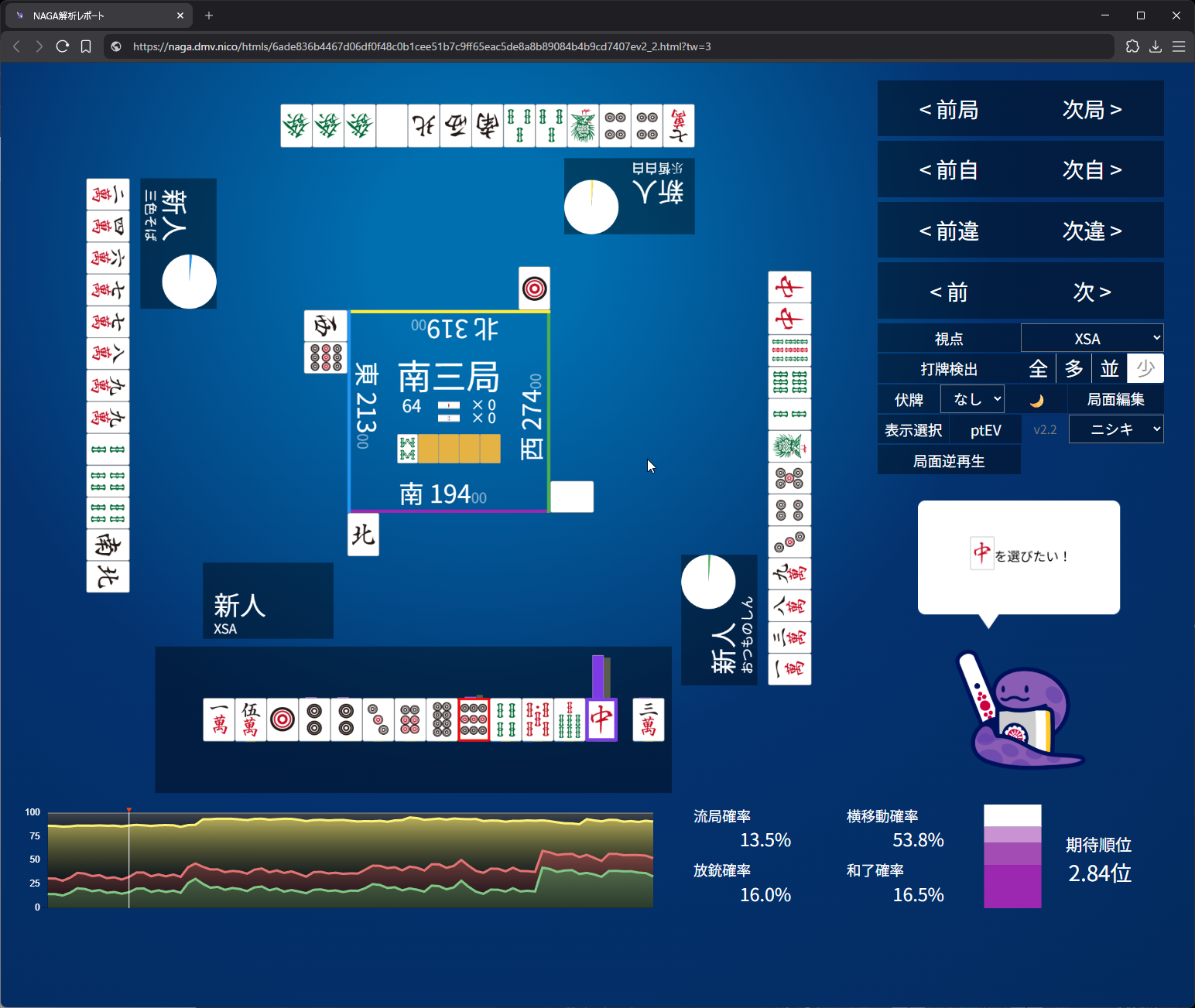Viewport: 1195px width, 1008px height.
Task: Expand the 伏牌 なし dropdown
Action: point(972,399)
